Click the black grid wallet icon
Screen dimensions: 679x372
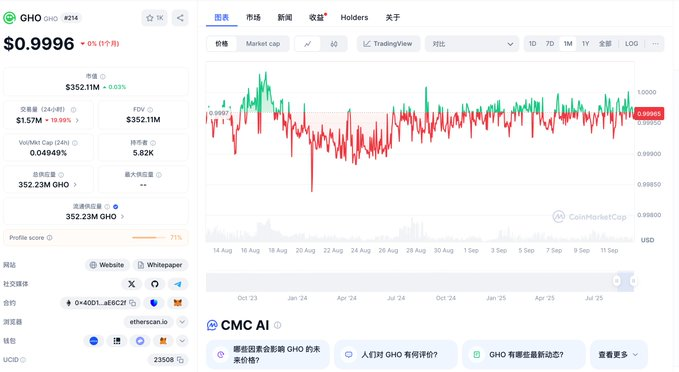click(x=117, y=341)
